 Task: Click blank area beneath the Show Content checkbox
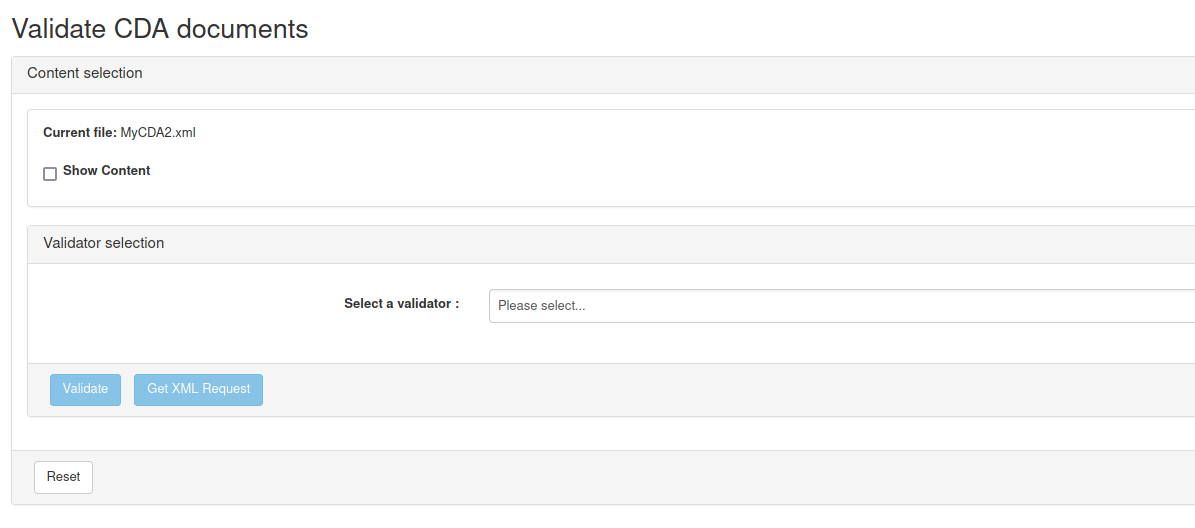tap(300, 193)
